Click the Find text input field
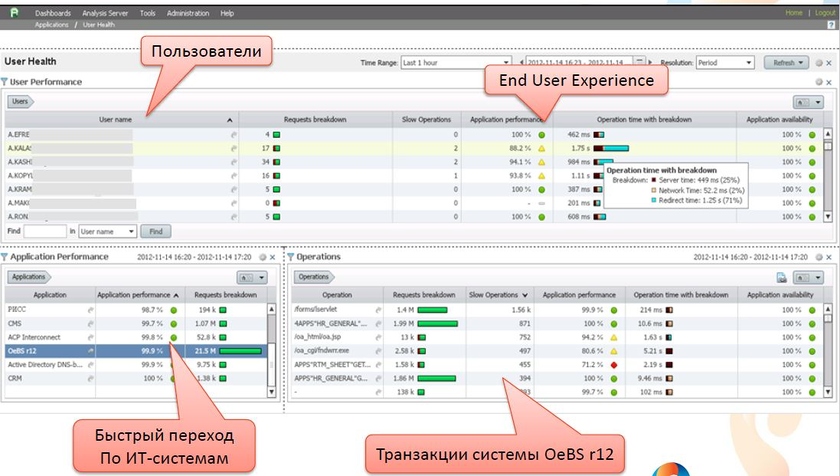This screenshot has width=840, height=476. coord(45,231)
